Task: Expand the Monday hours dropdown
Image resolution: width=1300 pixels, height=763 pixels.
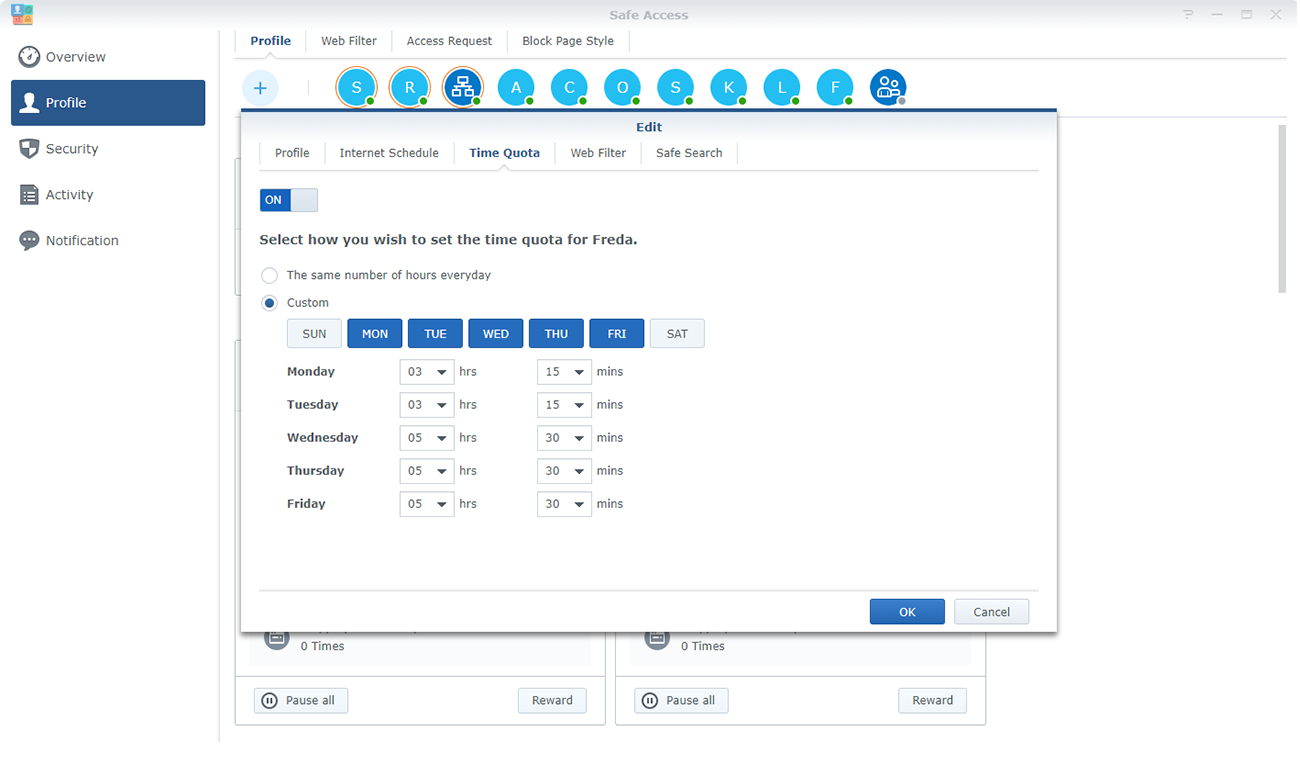Action: pos(427,372)
